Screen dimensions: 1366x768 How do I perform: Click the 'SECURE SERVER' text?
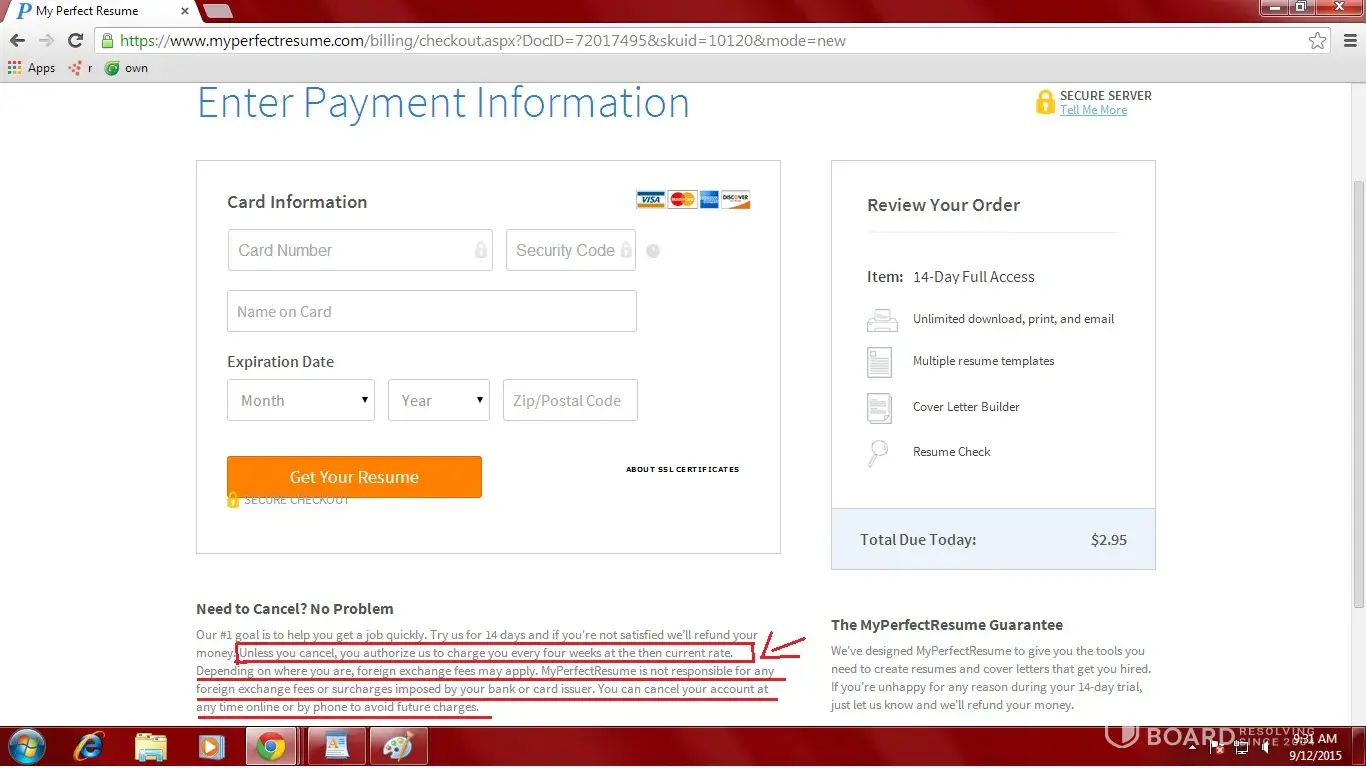tap(1106, 96)
